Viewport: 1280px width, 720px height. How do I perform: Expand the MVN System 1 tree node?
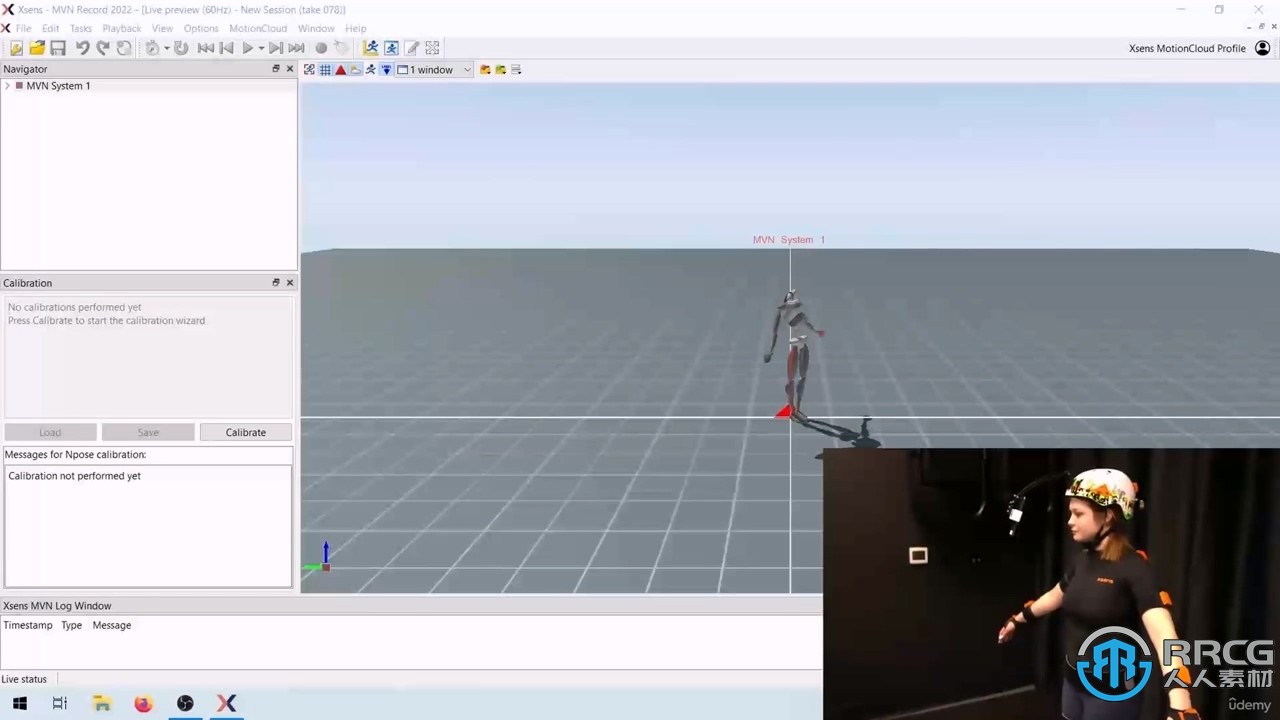point(7,86)
